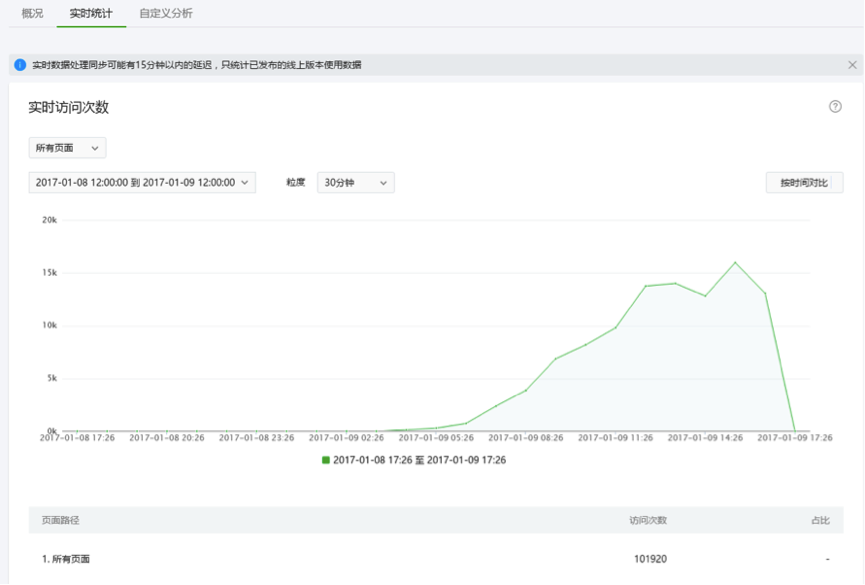Click the 页面路径 column header
Image resolution: width=865 pixels, height=585 pixels.
pyautogui.click(x=60, y=520)
